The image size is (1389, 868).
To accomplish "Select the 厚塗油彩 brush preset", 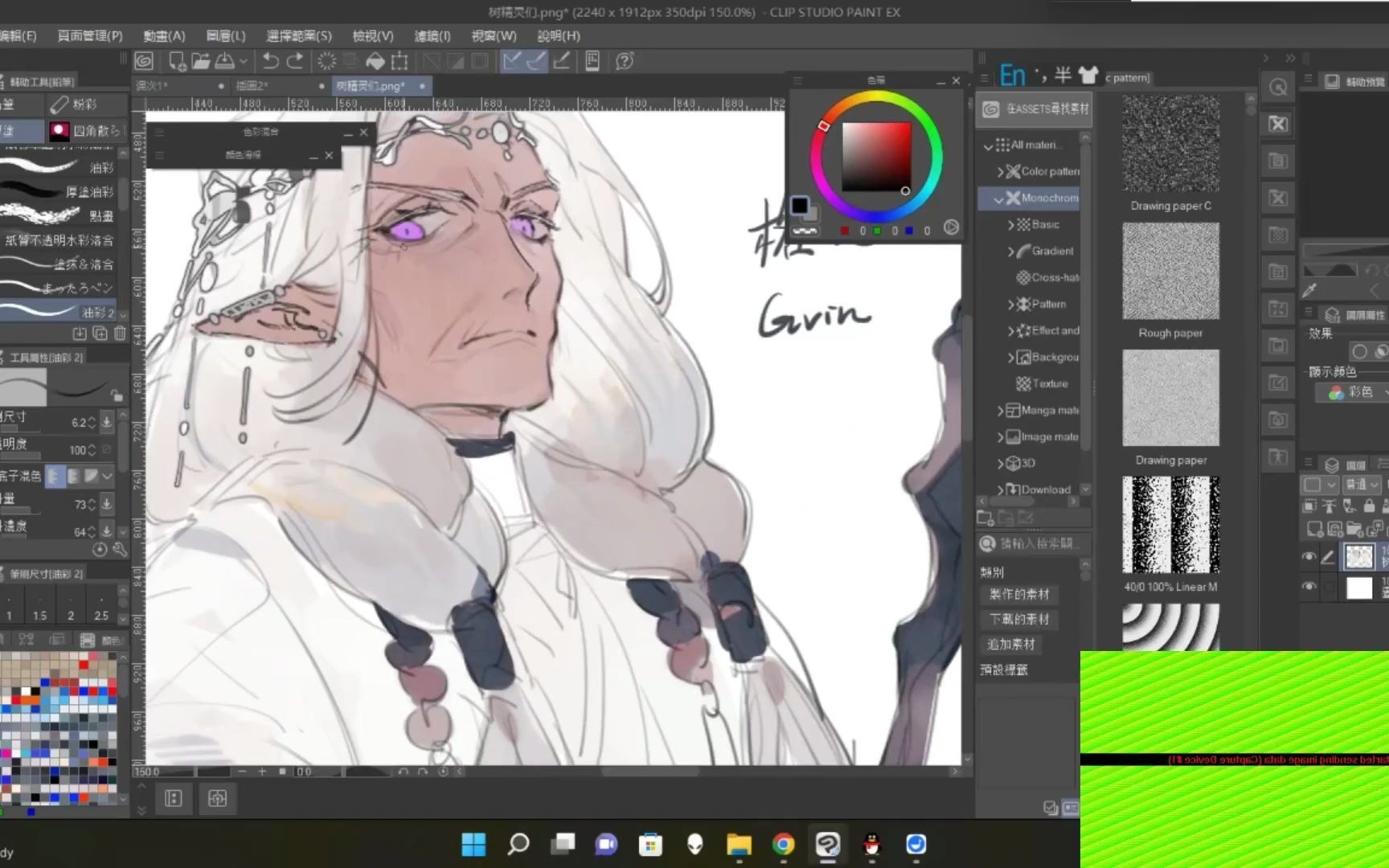I will pyautogui.click(x=59, y=191).
